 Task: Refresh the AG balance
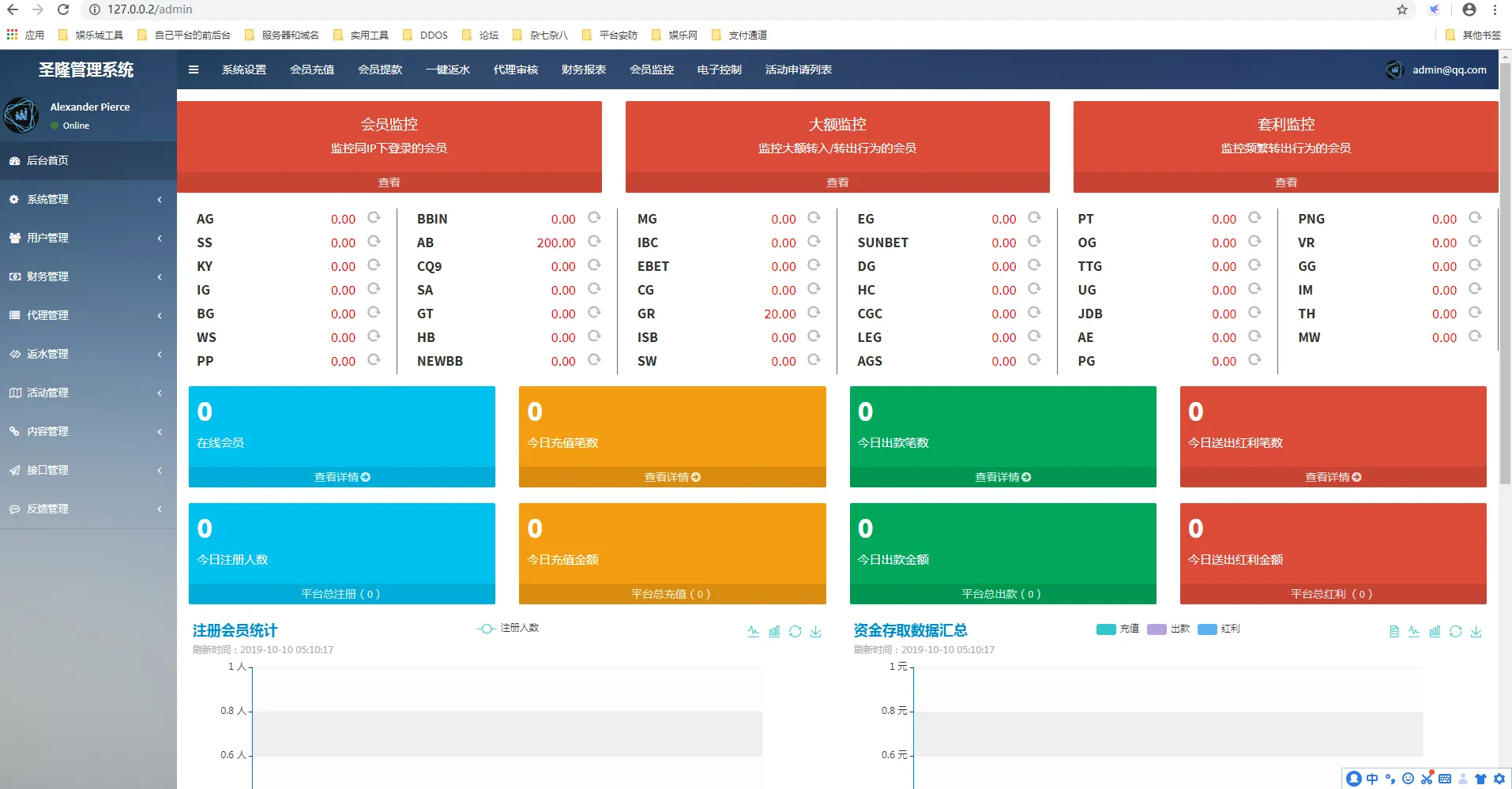tap(374, 218)
